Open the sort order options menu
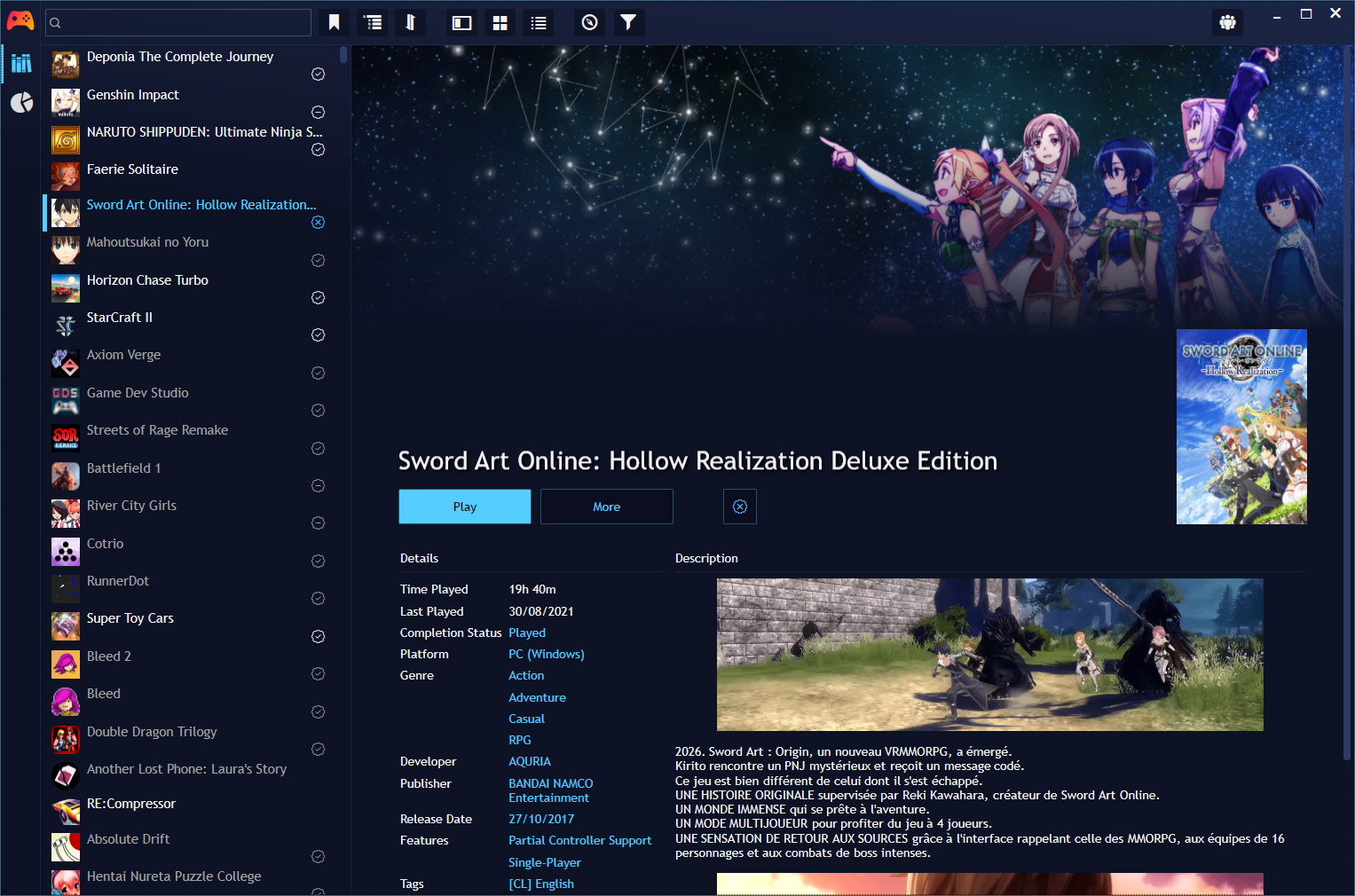This screenshot has width=1355, height=896. 411,22
